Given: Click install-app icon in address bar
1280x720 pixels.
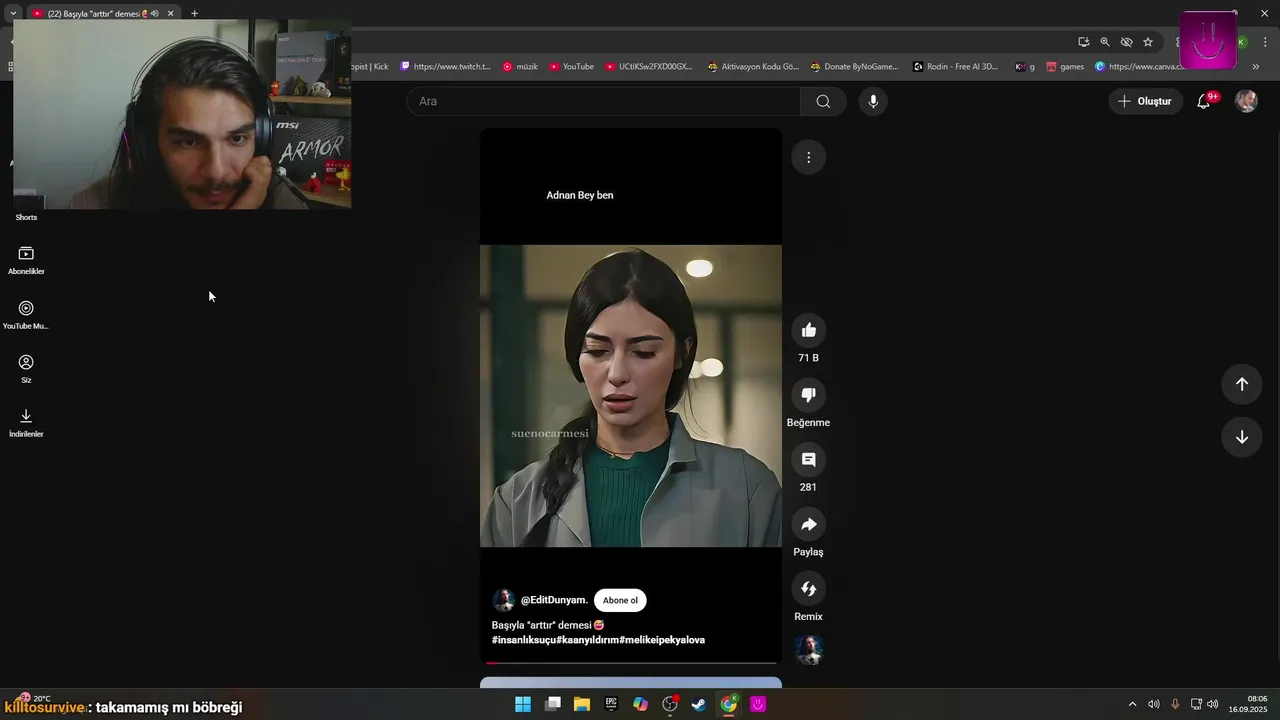Looking at the screenshot, I should tap(1084, 42).
